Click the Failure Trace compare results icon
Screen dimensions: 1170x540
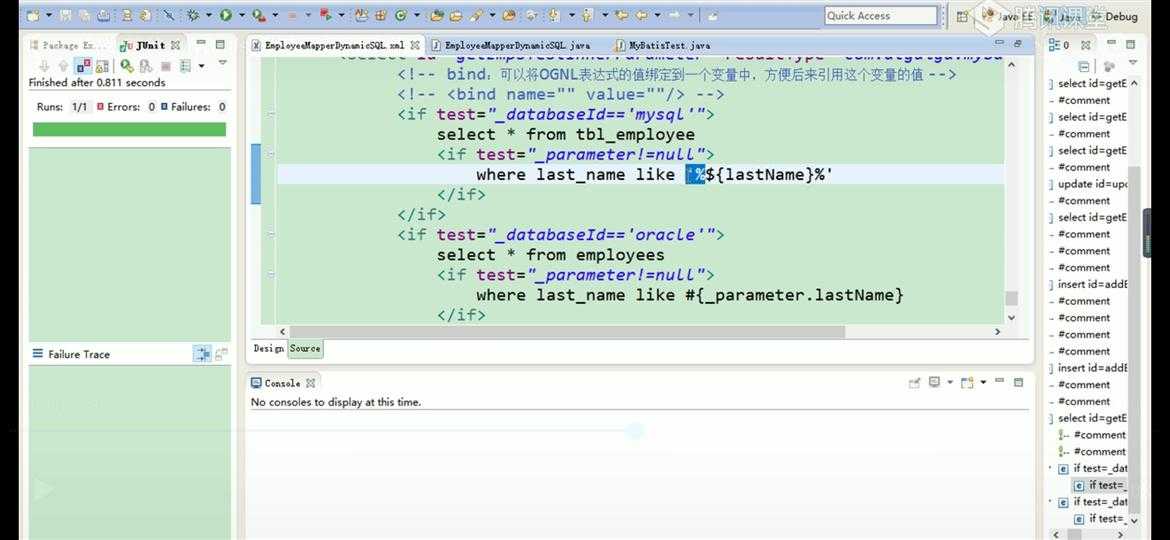click(x=221, y=354)
